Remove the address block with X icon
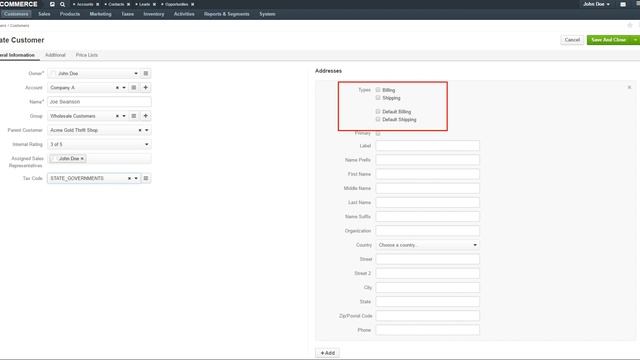Image resolution: width=640 pixels, height=360 pixels. (629, 87)
